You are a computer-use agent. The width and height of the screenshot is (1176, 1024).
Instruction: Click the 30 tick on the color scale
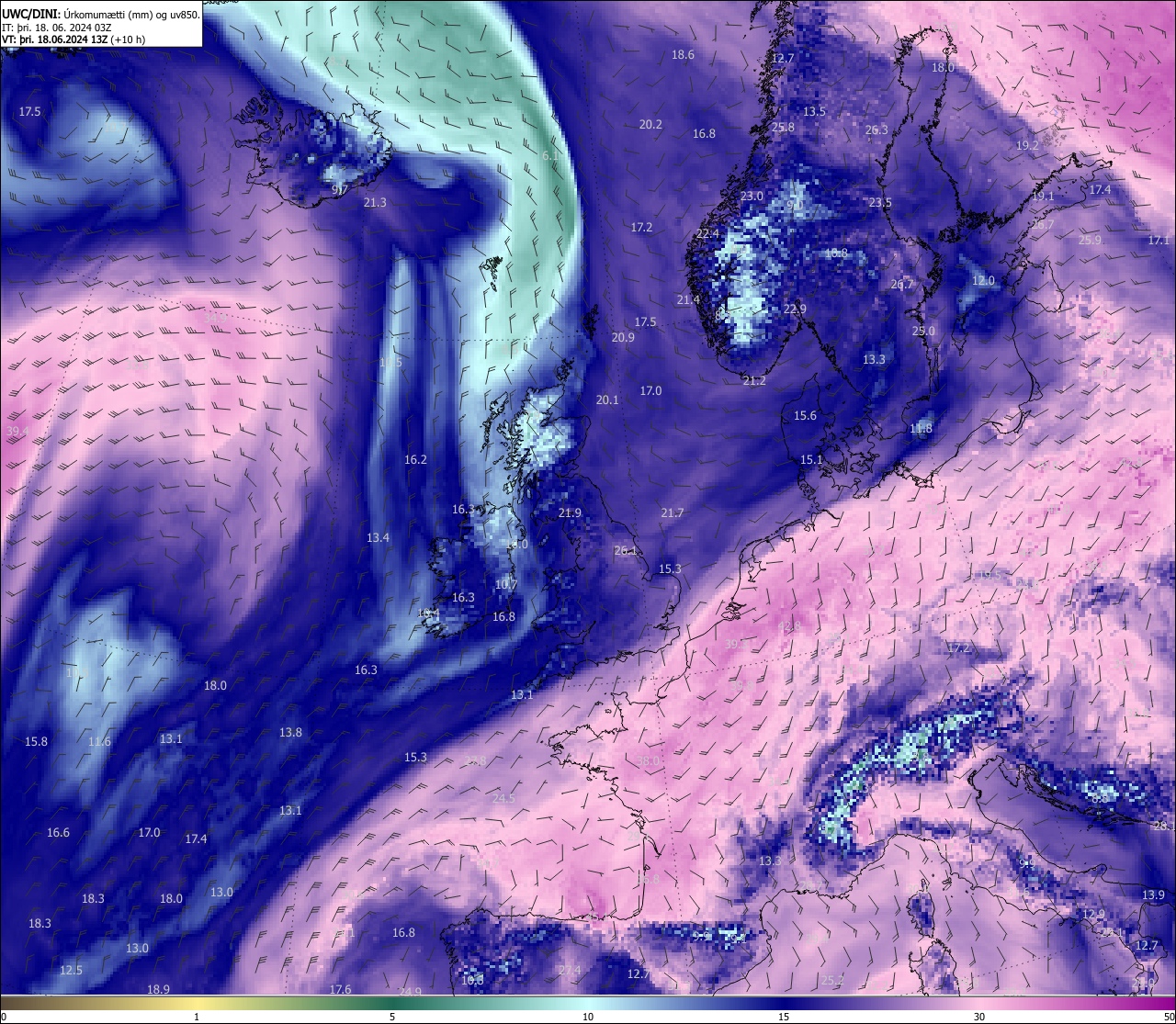pos(979,1017)
